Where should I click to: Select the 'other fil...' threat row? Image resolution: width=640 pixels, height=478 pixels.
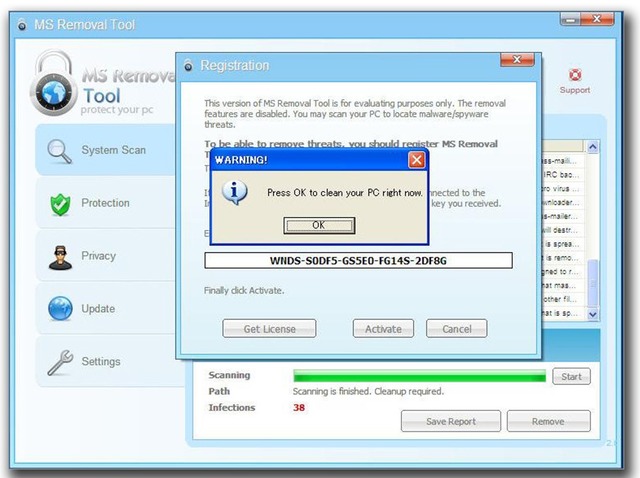(x=562, y=299)
